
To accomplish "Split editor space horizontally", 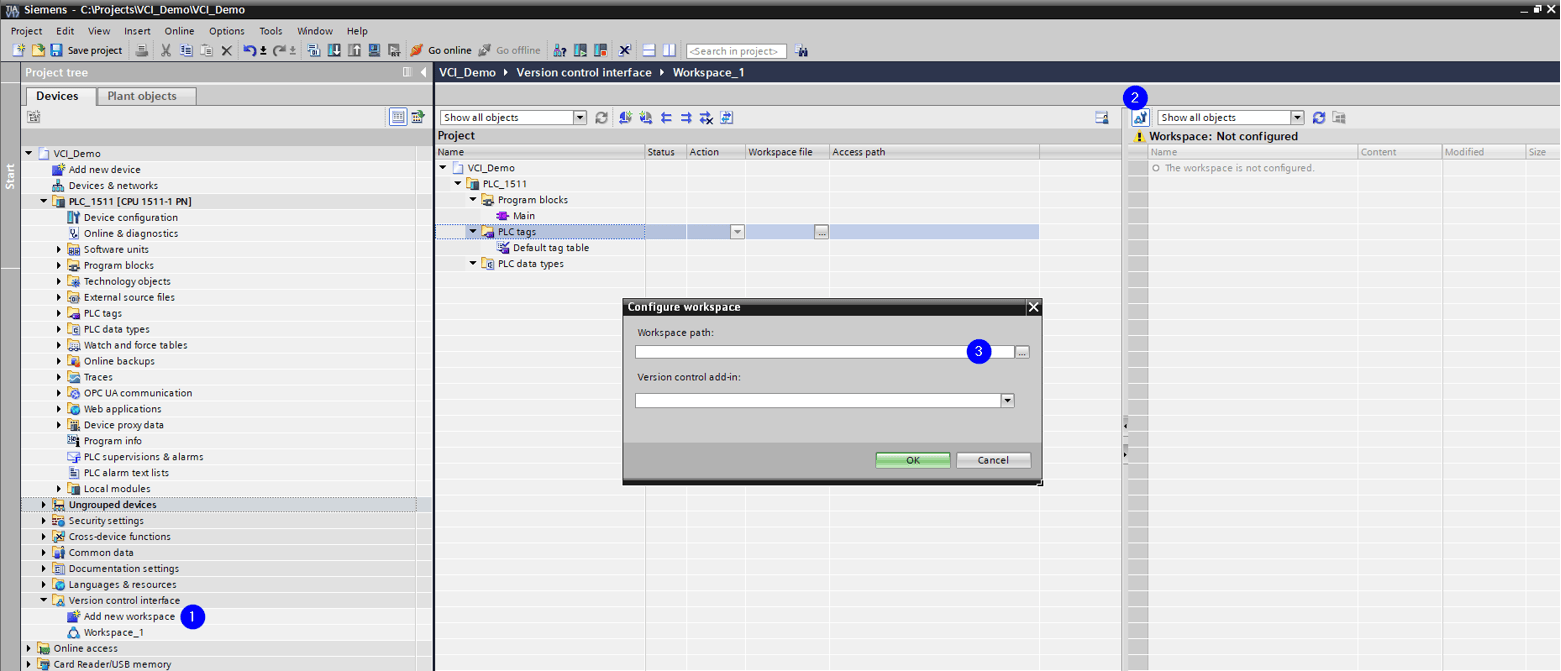I will pos(648,50).
